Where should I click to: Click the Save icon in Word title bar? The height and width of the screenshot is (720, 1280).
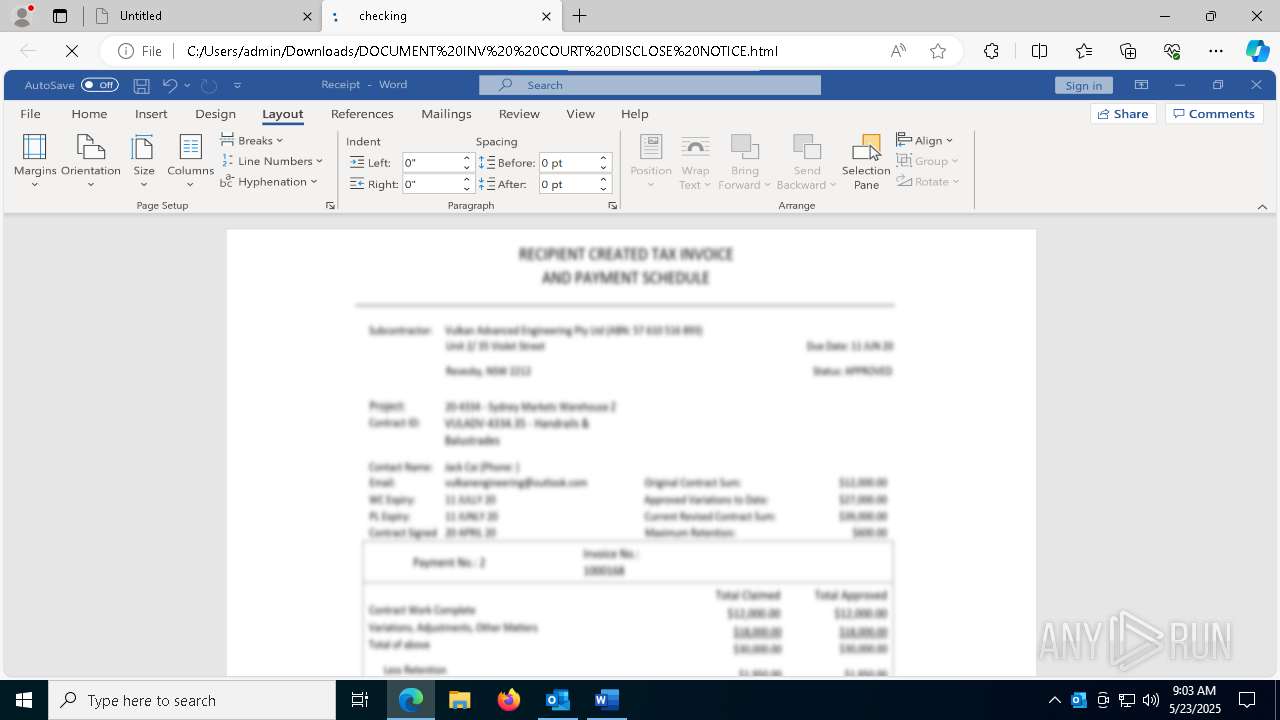(x=142, y=85)
